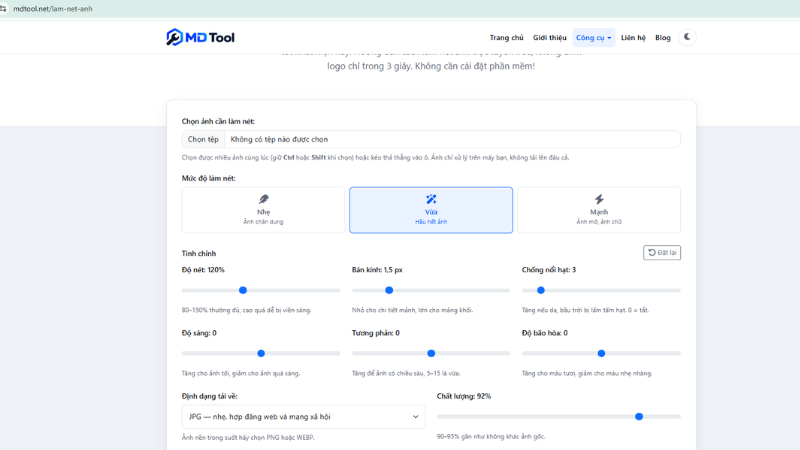The width and height of the screenshot is (800, 450).
Task: Open the Công cụ dropdown menu
Action: pos(593,38)
